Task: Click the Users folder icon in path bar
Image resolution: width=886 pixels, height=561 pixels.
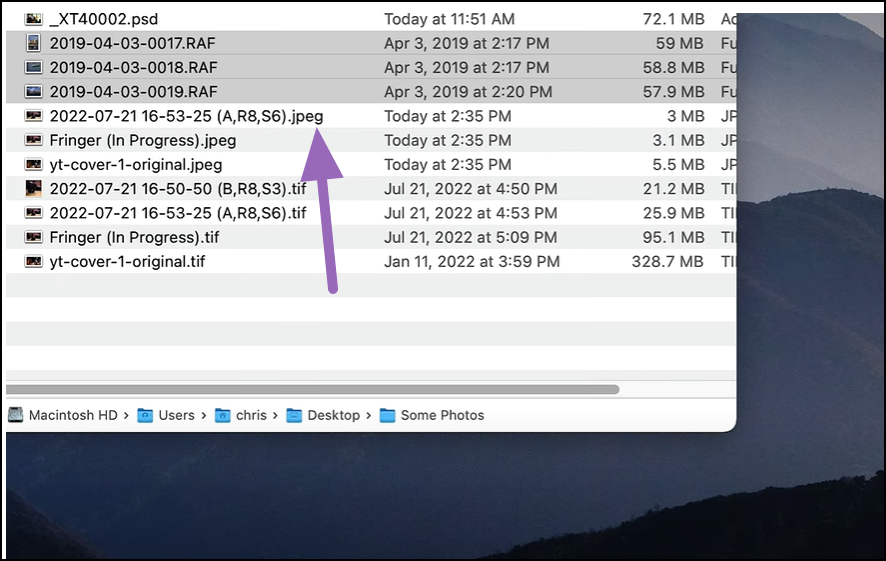Action: [x=145, y=415]
